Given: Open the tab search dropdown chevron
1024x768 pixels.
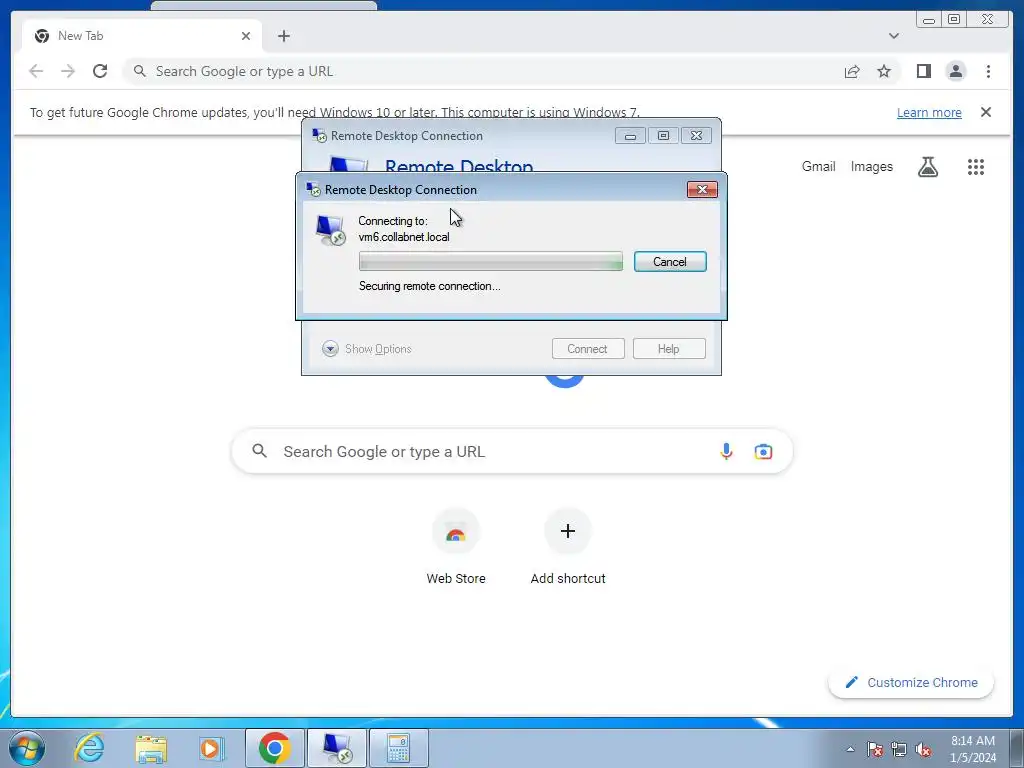Looking at the screenshot, I should (893, 36).
